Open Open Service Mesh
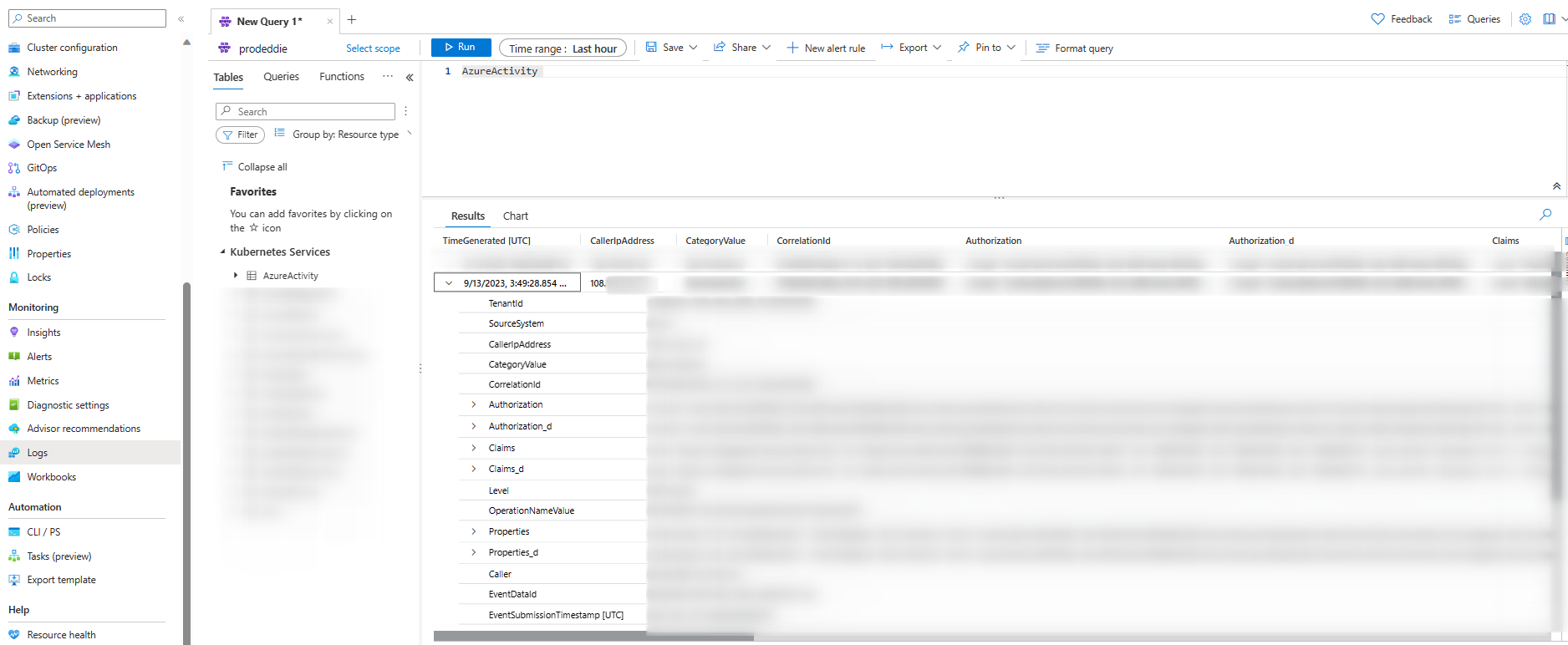This screenshot has width=1568, height=645. (69, 145)
